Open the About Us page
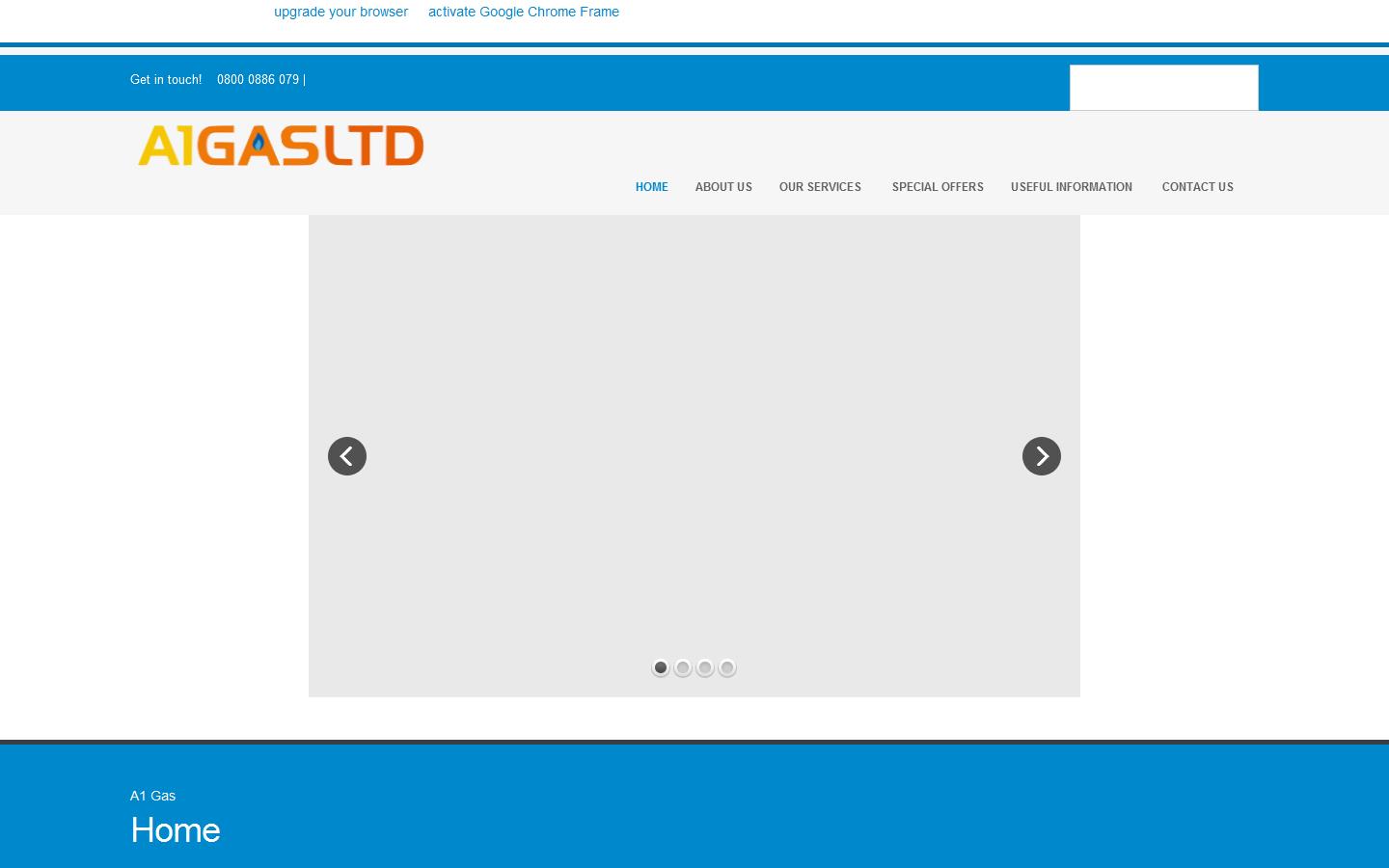This screenshot has width=1389, height=868. 723,187
